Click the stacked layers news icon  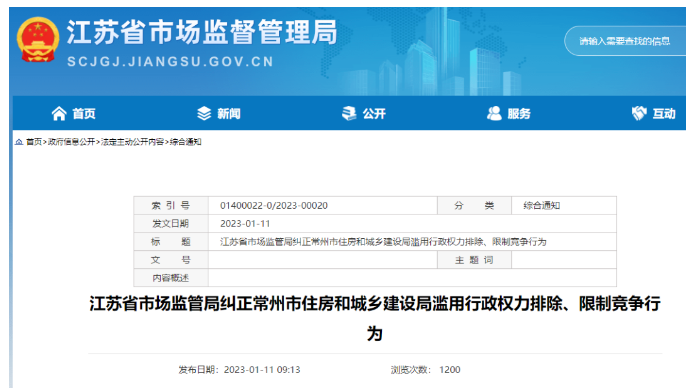point(204,113)
